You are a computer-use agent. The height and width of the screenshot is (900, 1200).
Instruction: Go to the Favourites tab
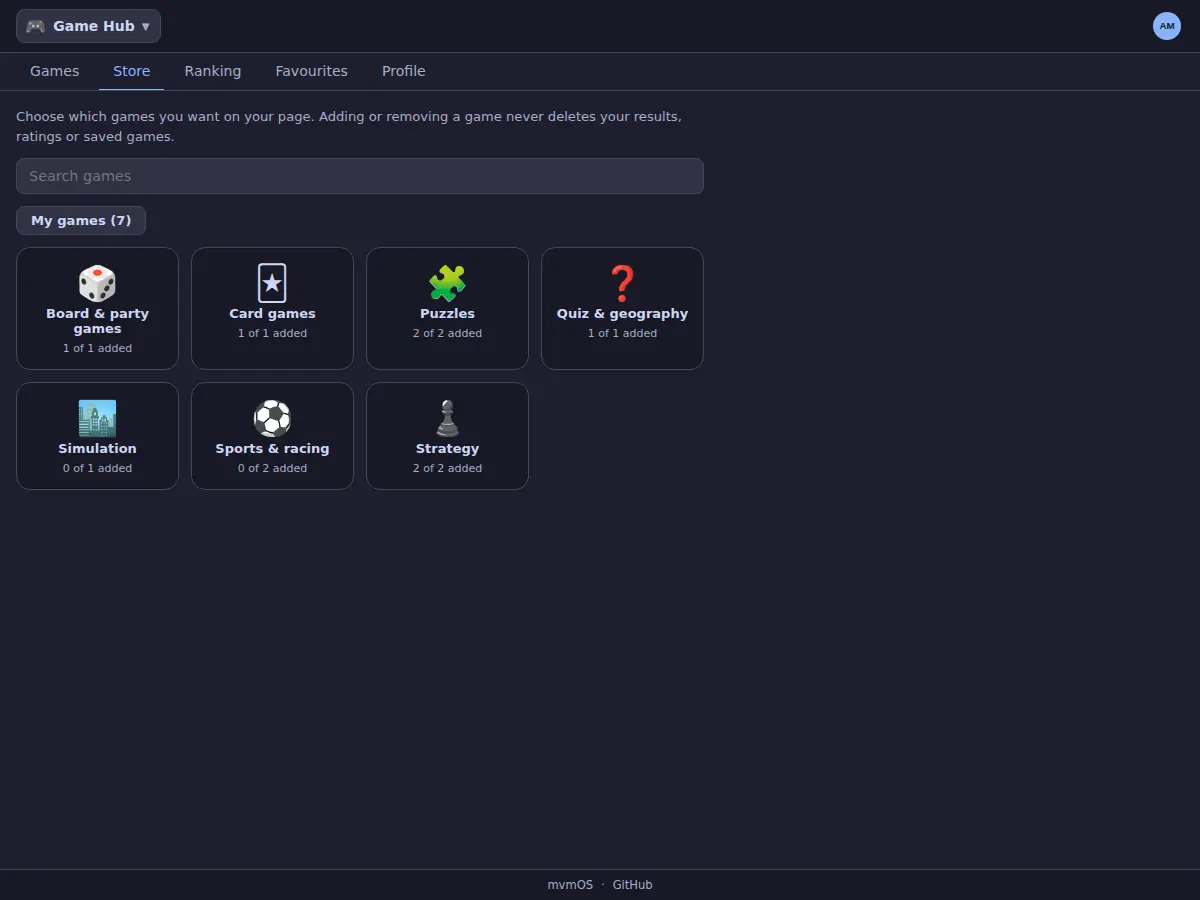click(312, 71)
